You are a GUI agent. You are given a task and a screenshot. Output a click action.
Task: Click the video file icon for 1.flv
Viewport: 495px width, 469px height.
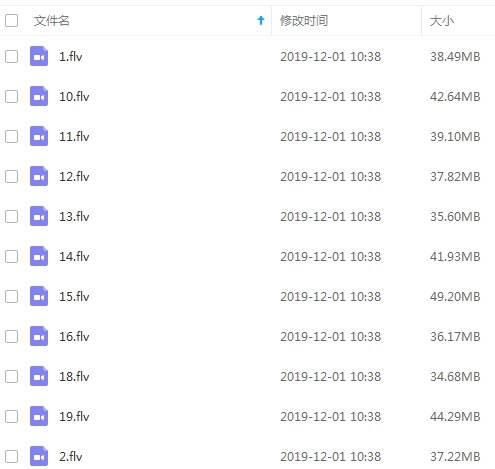(x=39, y=56)
